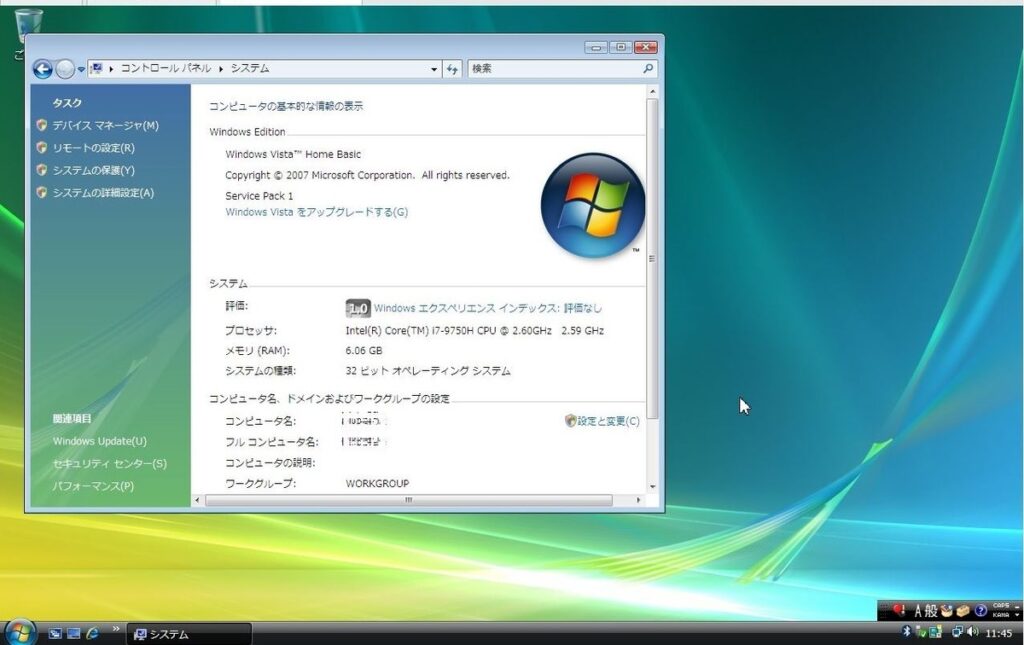Open the IME Pad icon on the language bar
This screenshot has width=1024, height=645.
coord(946,611)
